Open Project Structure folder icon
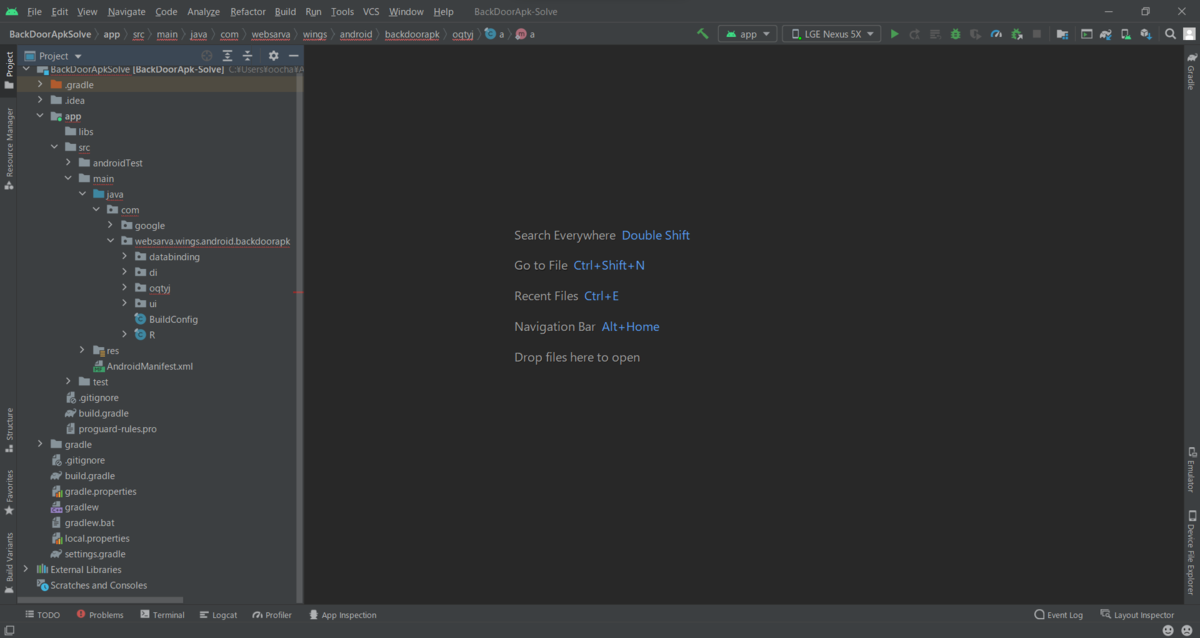Viewport: 1200px width, 638px height. tap(1062, 34)
